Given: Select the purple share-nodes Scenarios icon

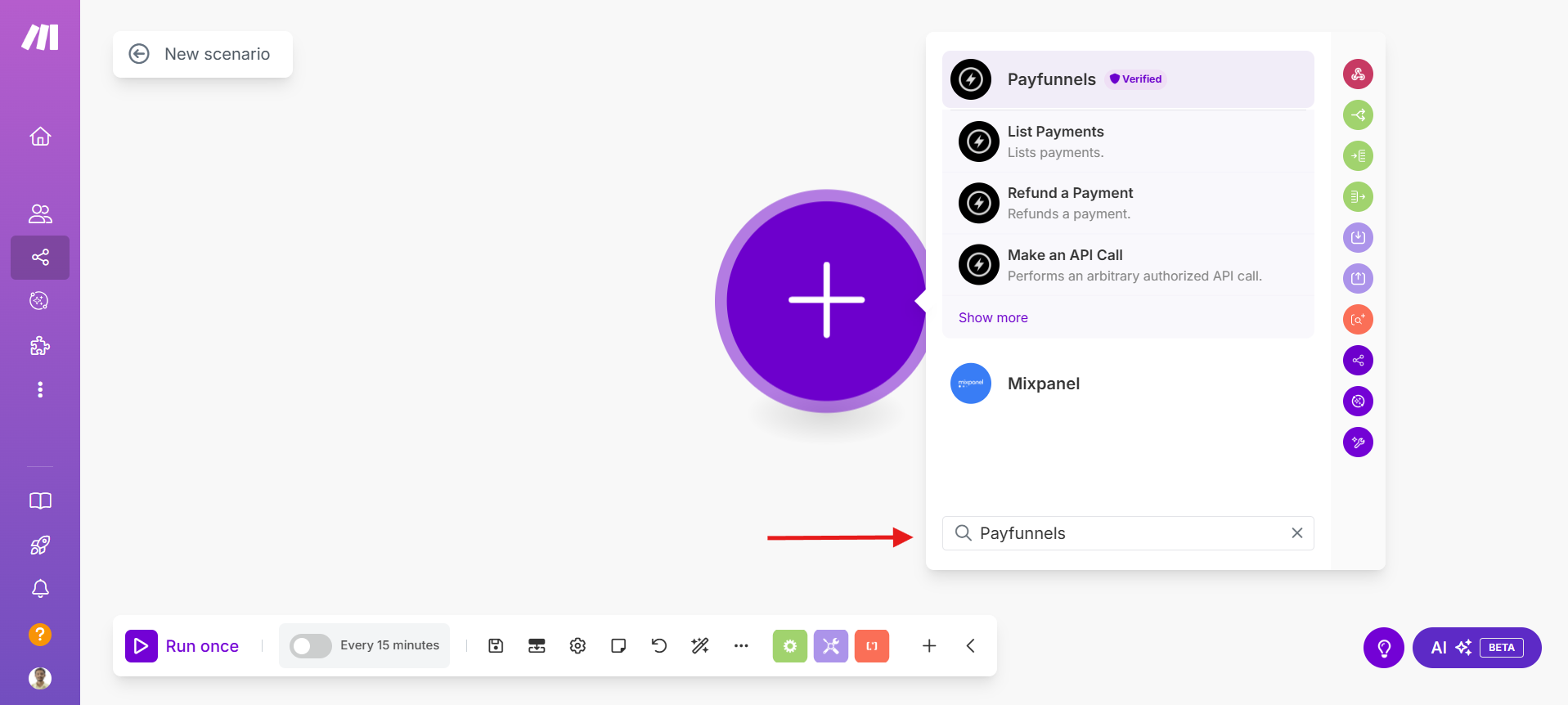Looking at the screenshot, I should pyautogui.click(x=1358, y=361).
